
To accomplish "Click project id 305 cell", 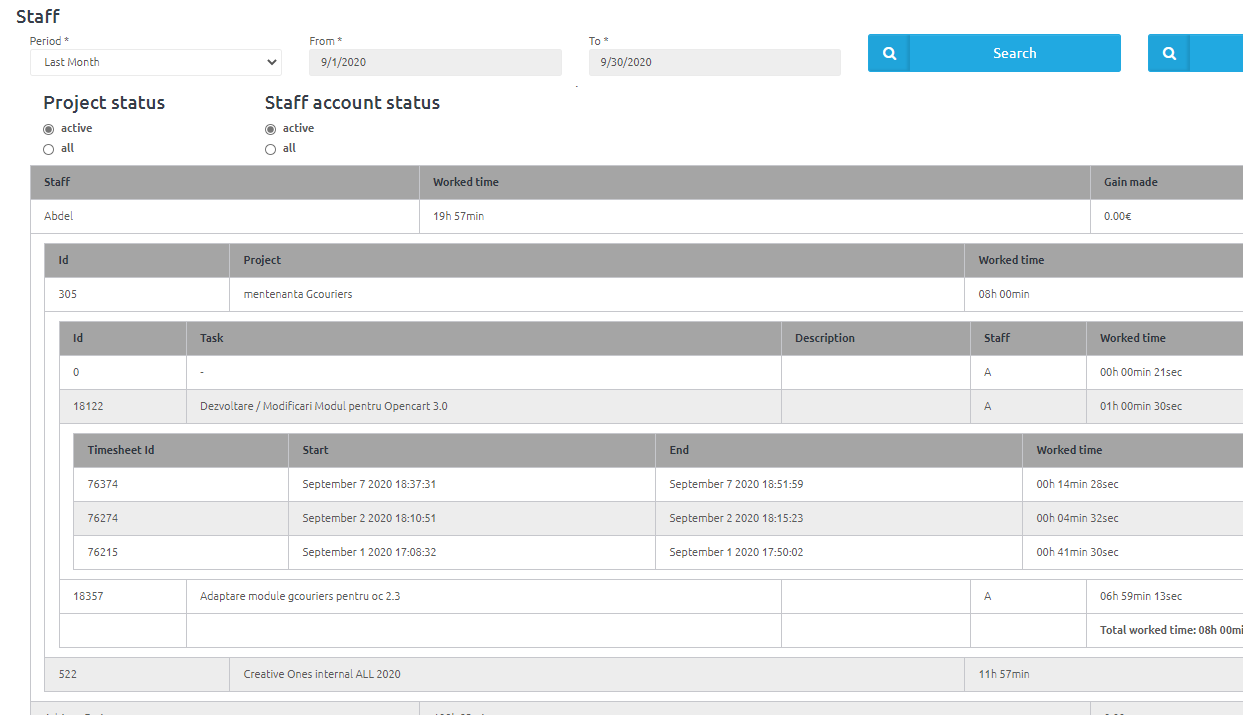I will point(137,294).
